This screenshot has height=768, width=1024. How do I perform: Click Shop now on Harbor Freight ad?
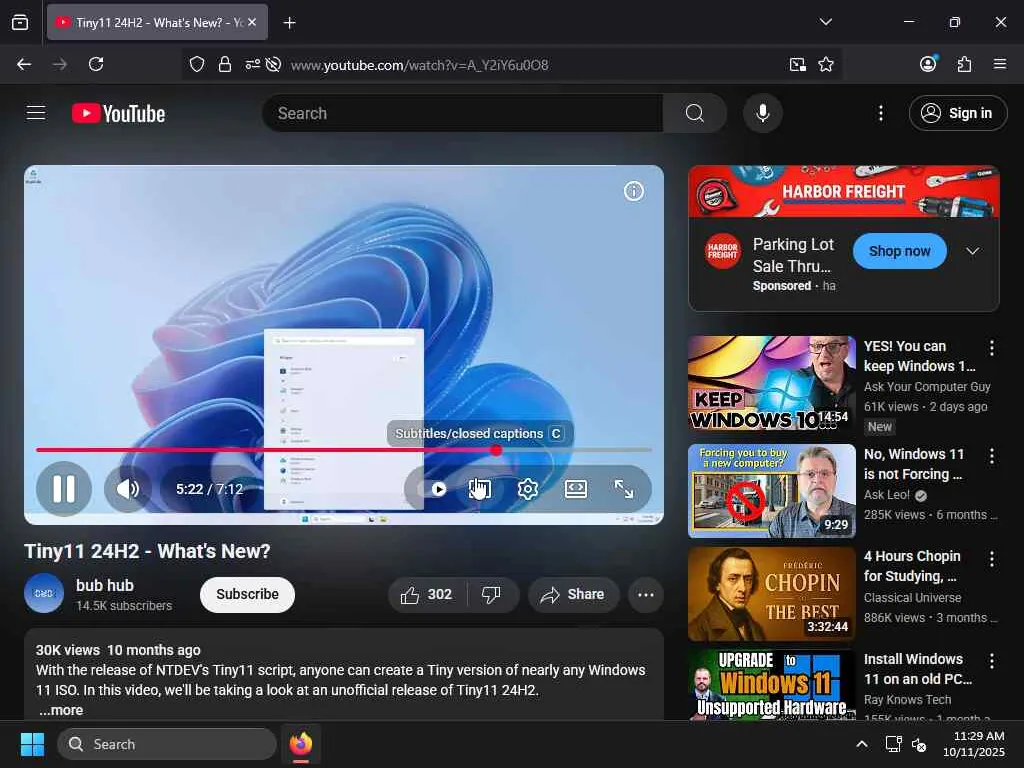(899, 251)
